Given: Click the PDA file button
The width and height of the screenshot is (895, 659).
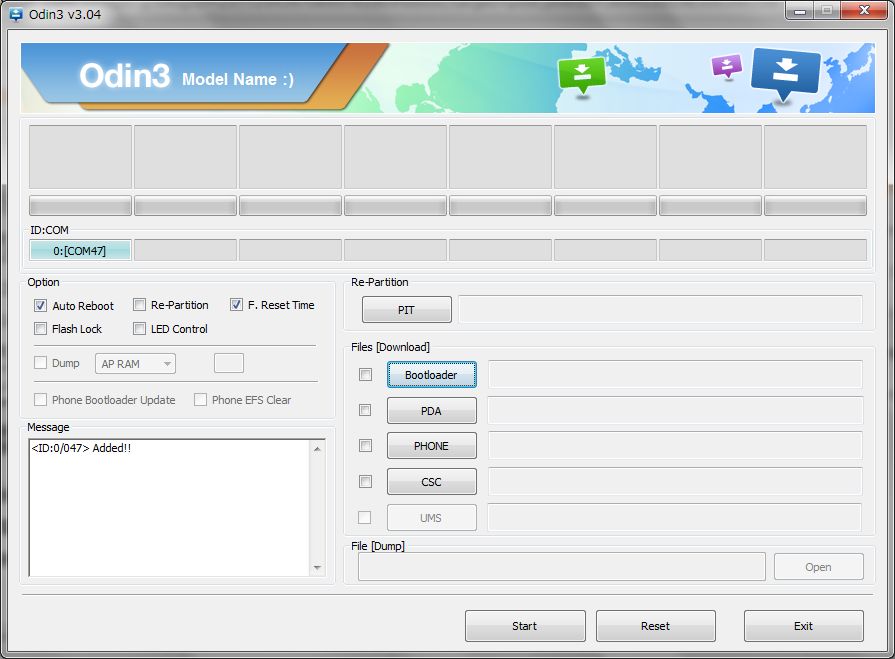Looking at the screenshot, I should (432, 411).
